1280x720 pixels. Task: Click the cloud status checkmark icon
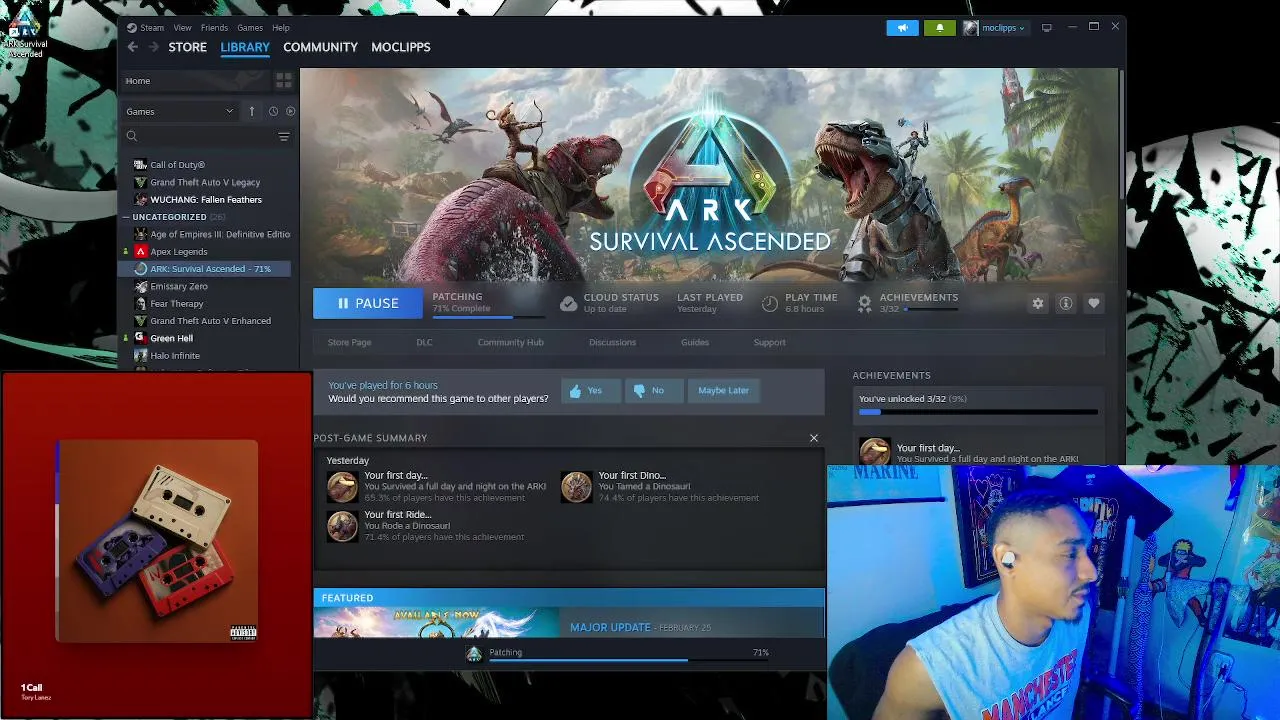(x=568, y=304)
